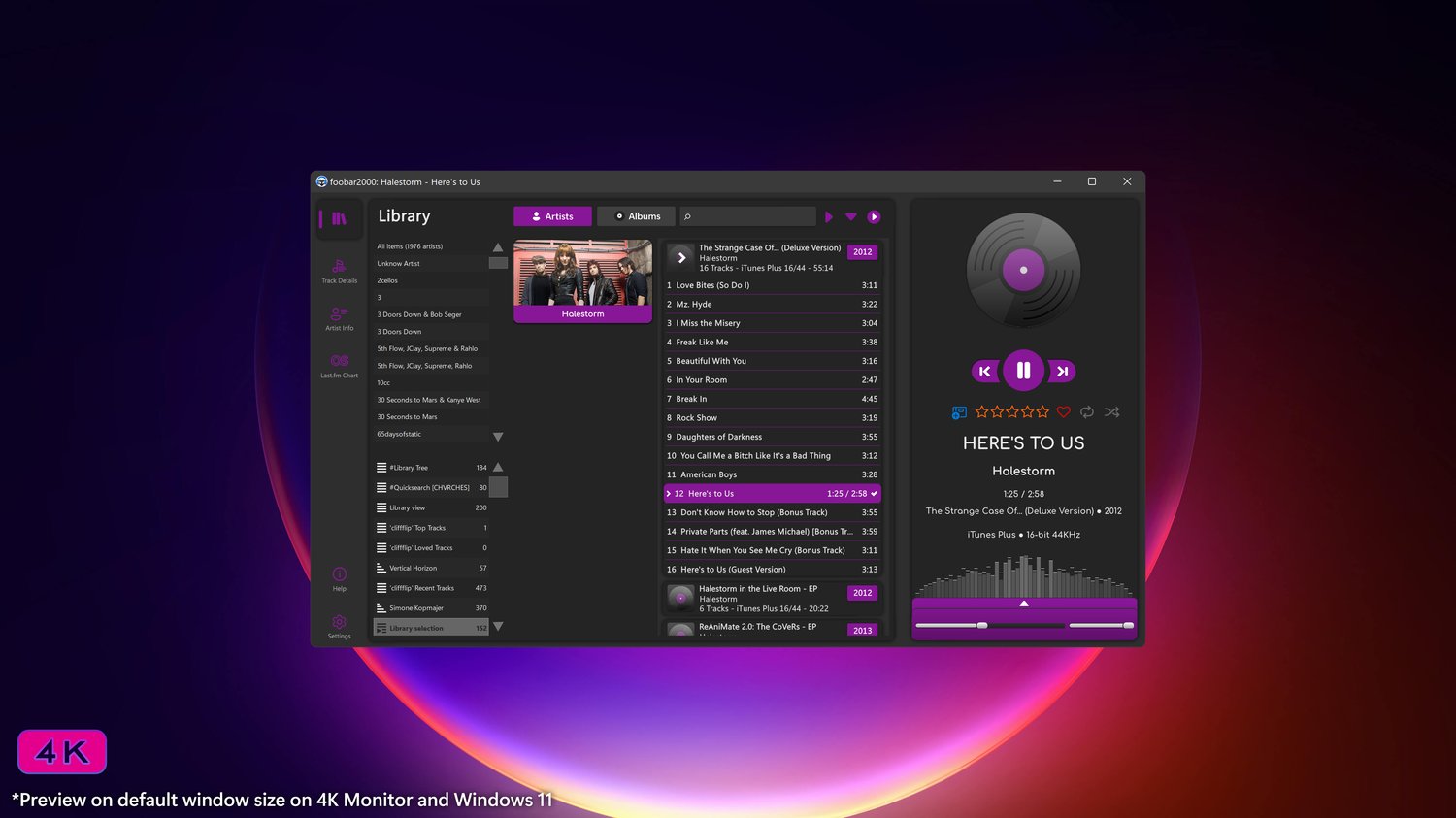Click the playlist list scrollbar thumb
This screenshot has height=818, width=1456.
pyautogui.click(x=498, y=487)
